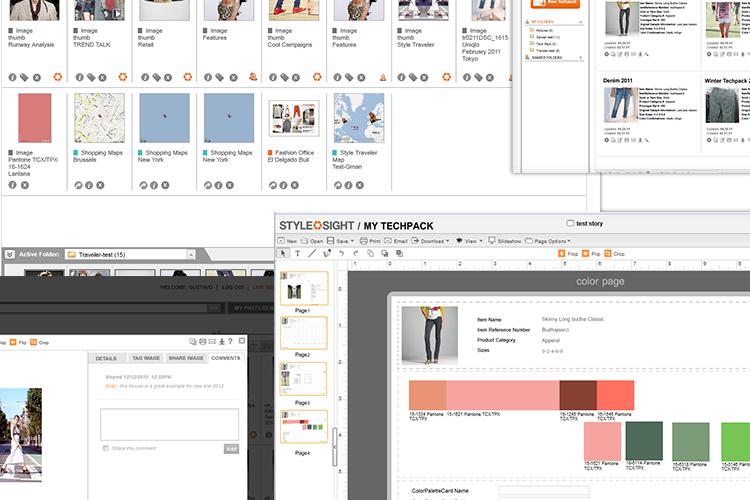Collapse the Active Folder bar toggle

[x=9, y=254]
